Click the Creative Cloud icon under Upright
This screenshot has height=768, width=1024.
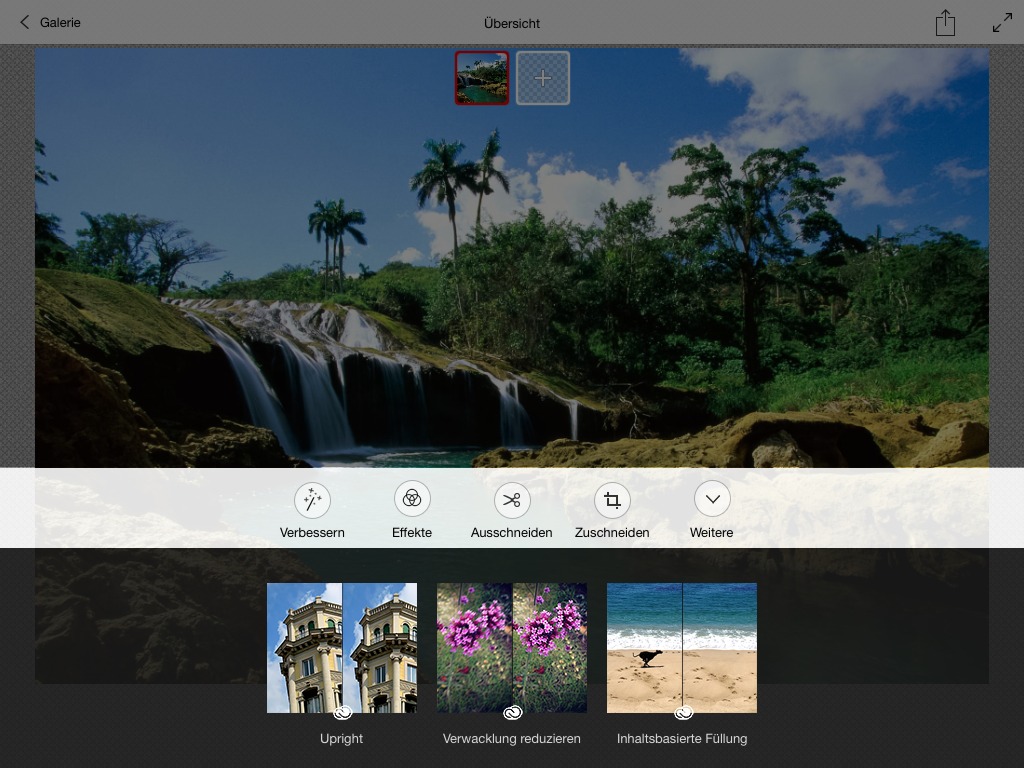[342, 713]
